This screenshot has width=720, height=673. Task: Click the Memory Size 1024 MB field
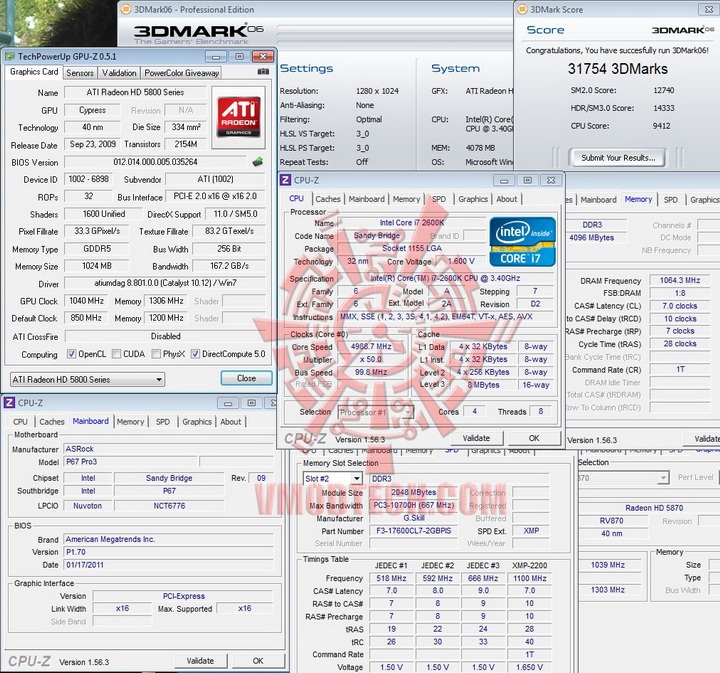[97, 266]
